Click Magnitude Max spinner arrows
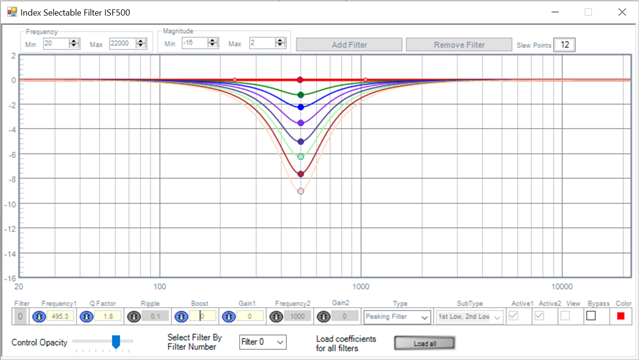The height and width of the screenshot is (360, 639). (280, 43)
